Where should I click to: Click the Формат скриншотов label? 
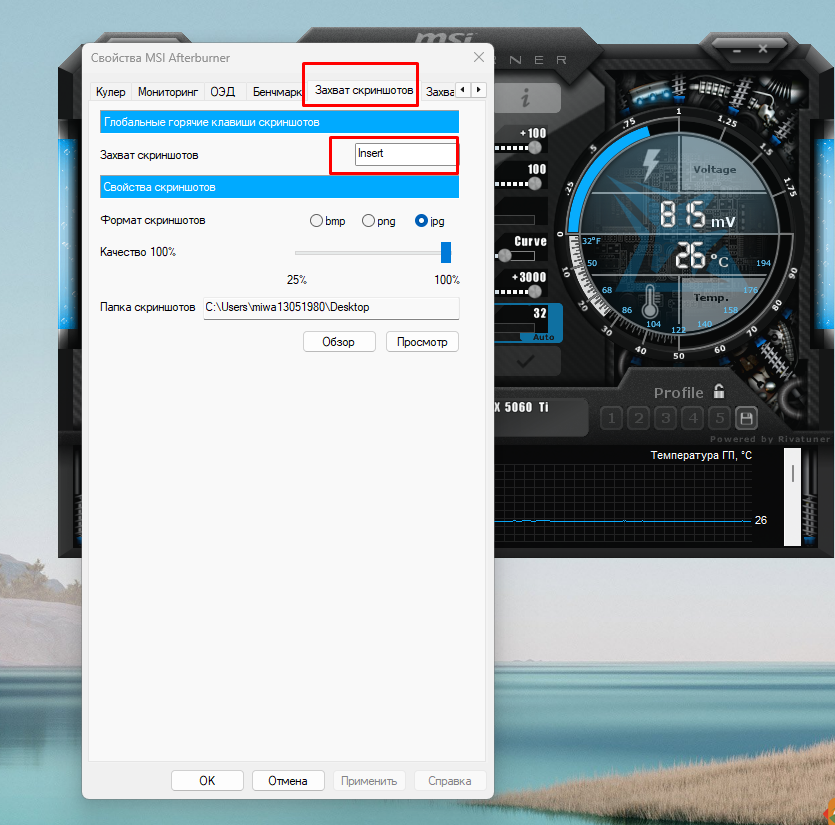153,220
